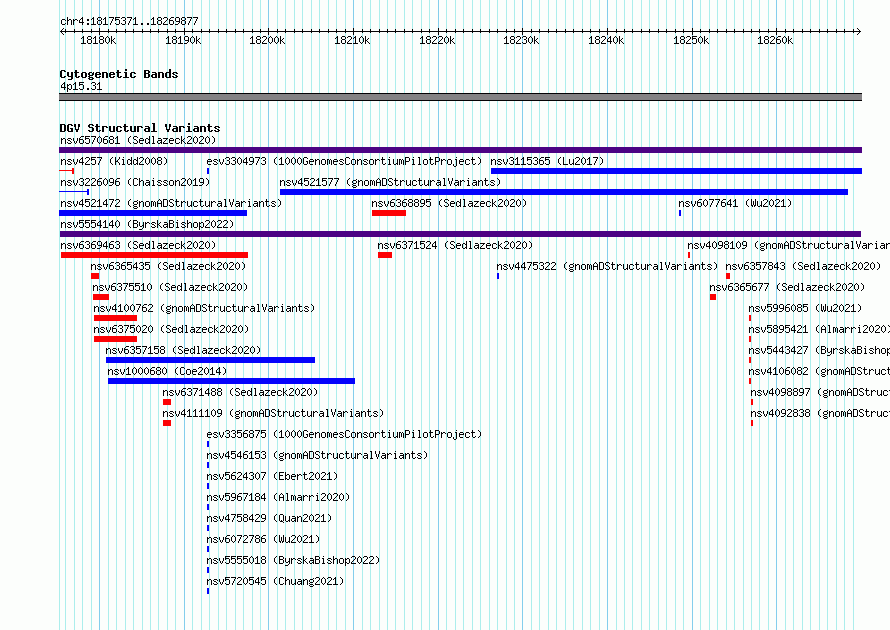Select nsv6371524 (Sedlazeck2020) label

coord(455,245)
